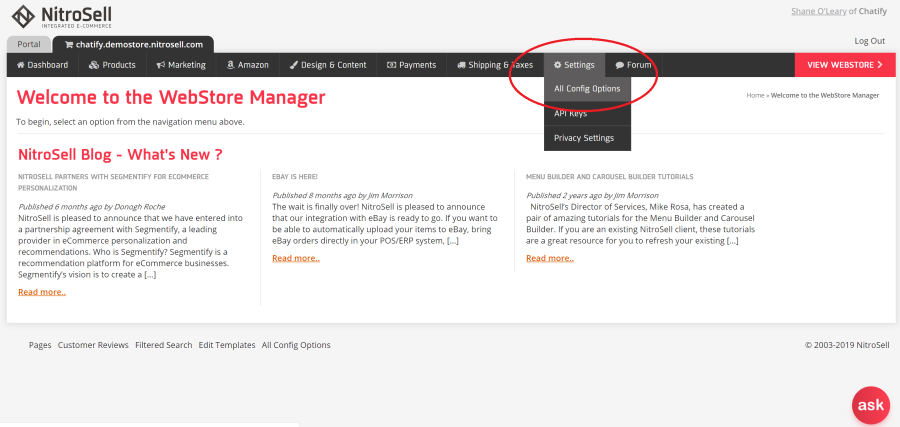
Task: Click the Marketing megaphone icon
Action: pyautogui.click(x=161, y=65)
